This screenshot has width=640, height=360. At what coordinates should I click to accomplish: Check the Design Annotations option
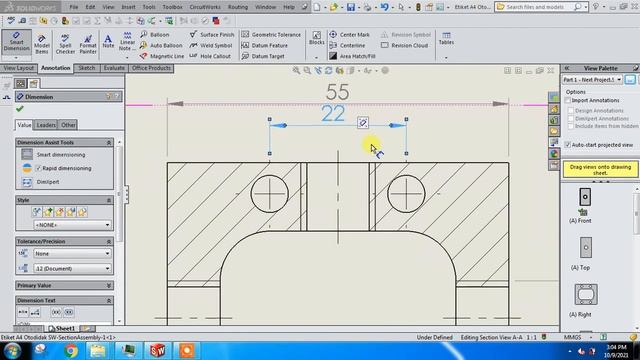[x=571, y=111]
